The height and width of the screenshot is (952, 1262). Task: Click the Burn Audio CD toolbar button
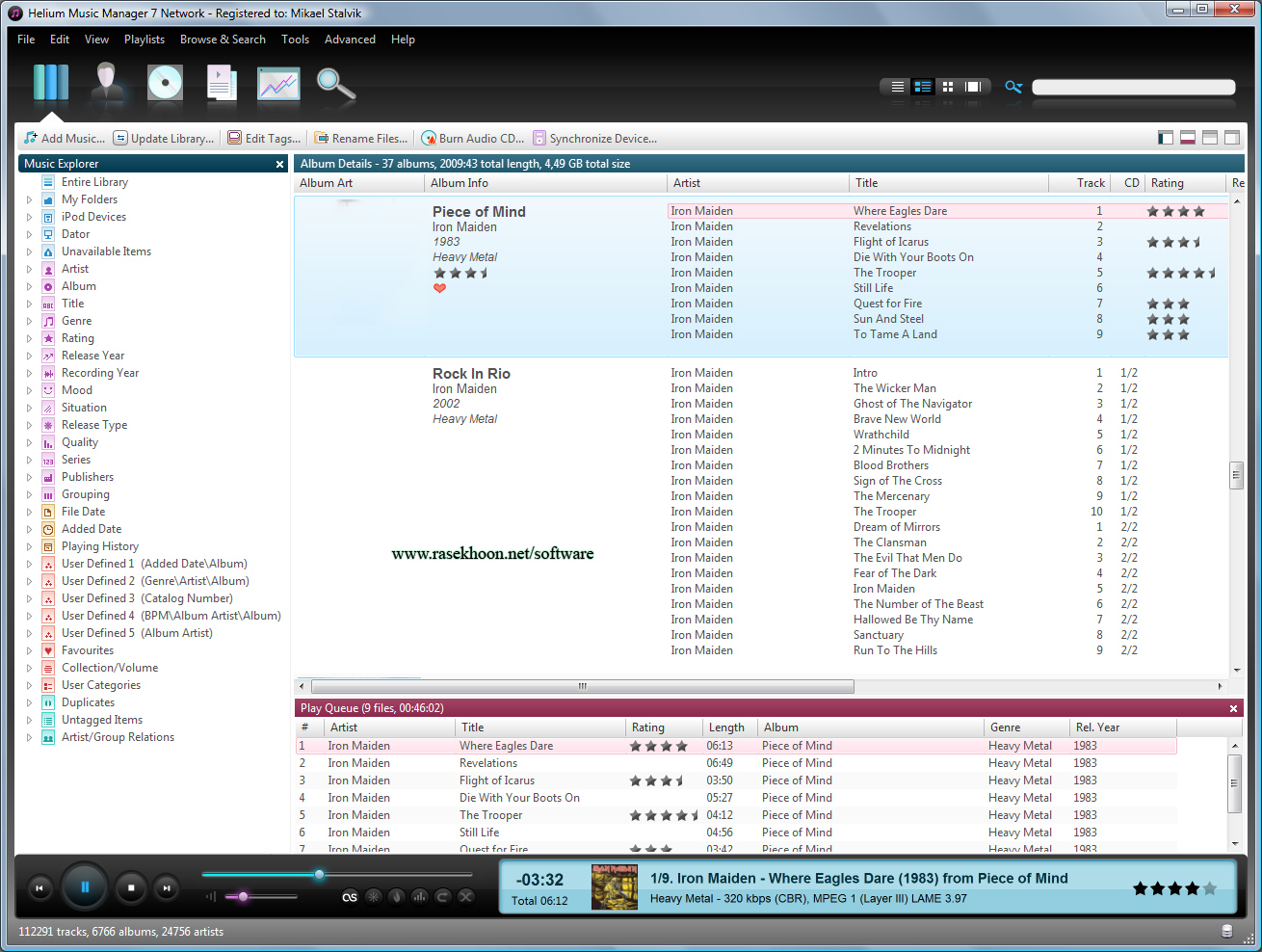point(473,138)
